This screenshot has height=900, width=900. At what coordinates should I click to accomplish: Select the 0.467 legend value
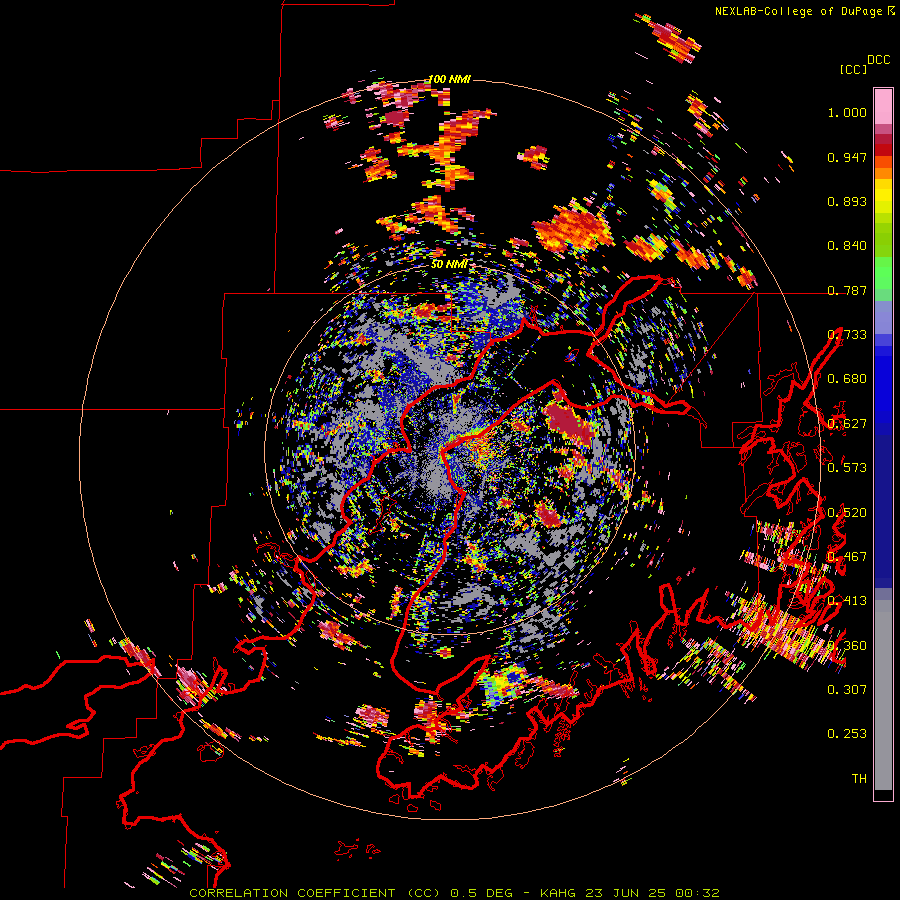point(847,557)
